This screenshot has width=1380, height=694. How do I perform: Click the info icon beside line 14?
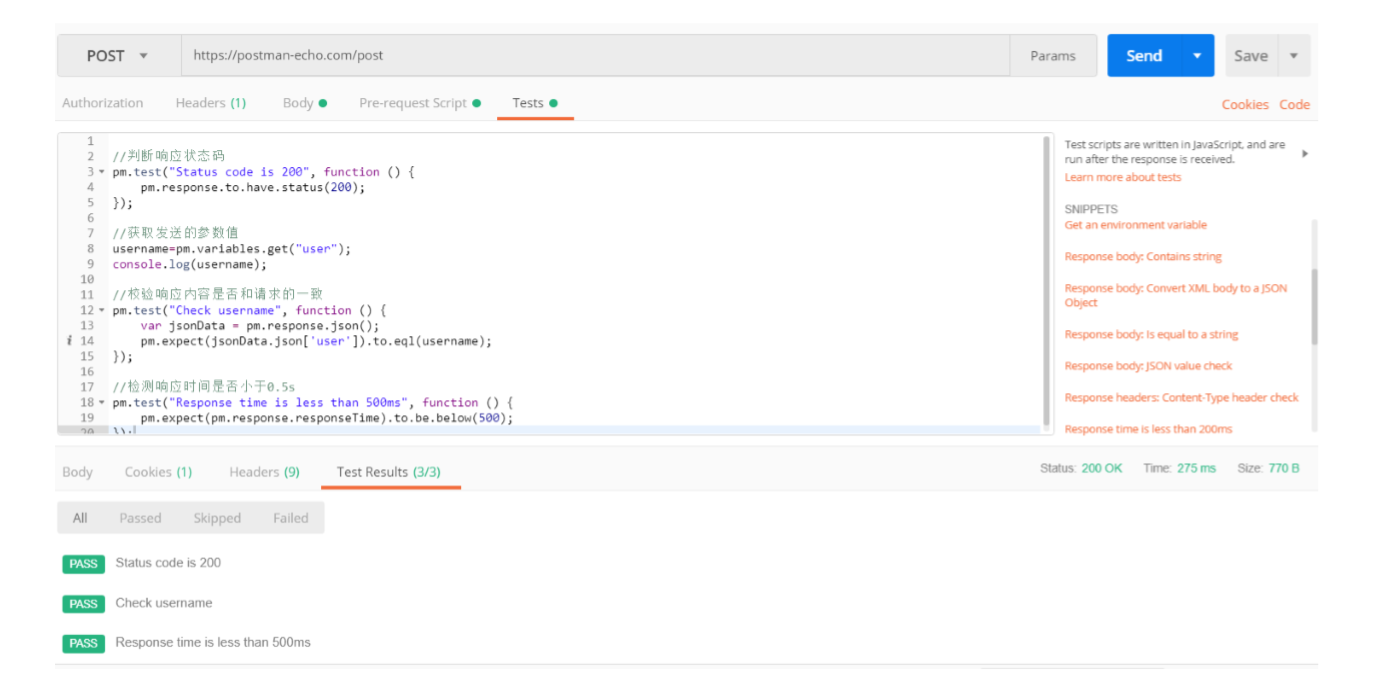coord(68,341)
